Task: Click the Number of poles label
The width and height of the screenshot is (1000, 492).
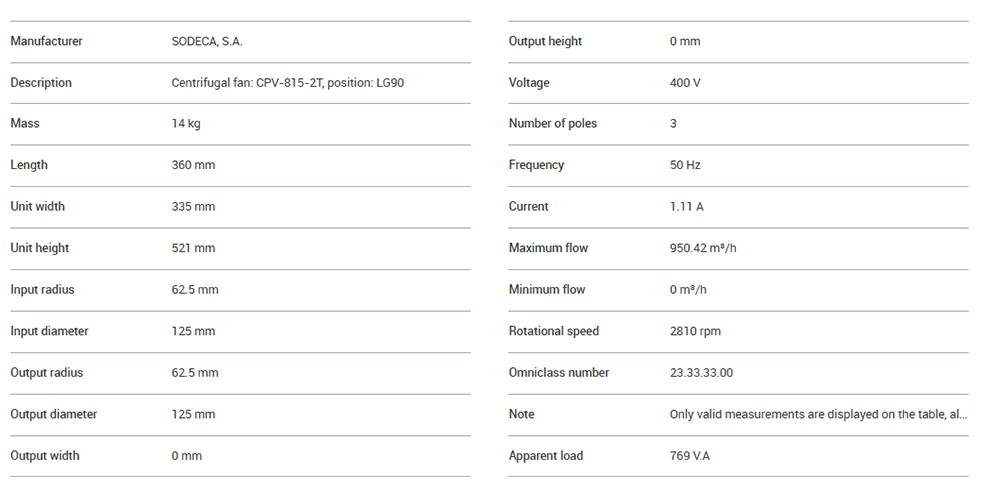Action: click(x=553, y=124)
